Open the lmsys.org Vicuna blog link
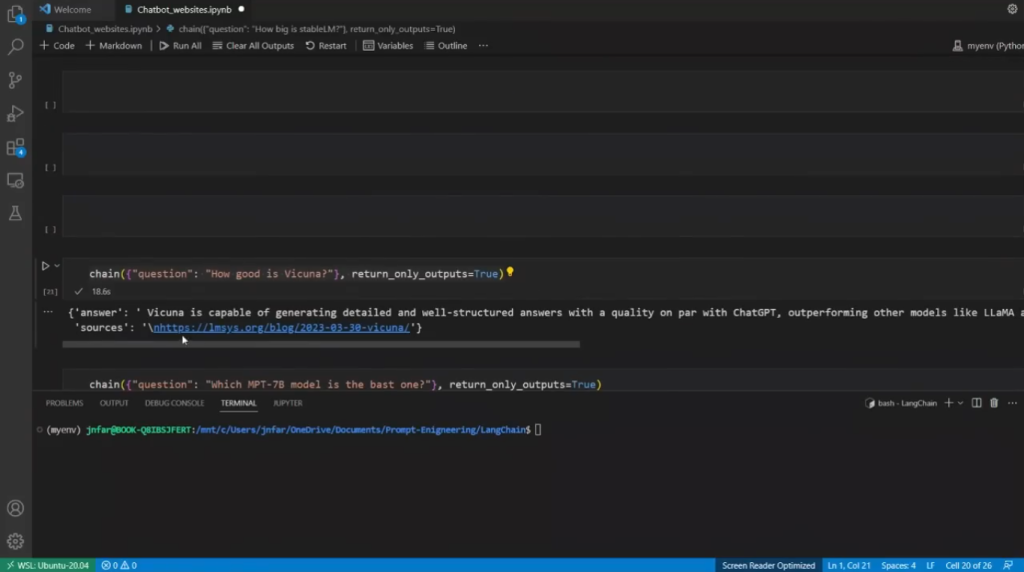The image size is (1024, 572). click(284, 327)
